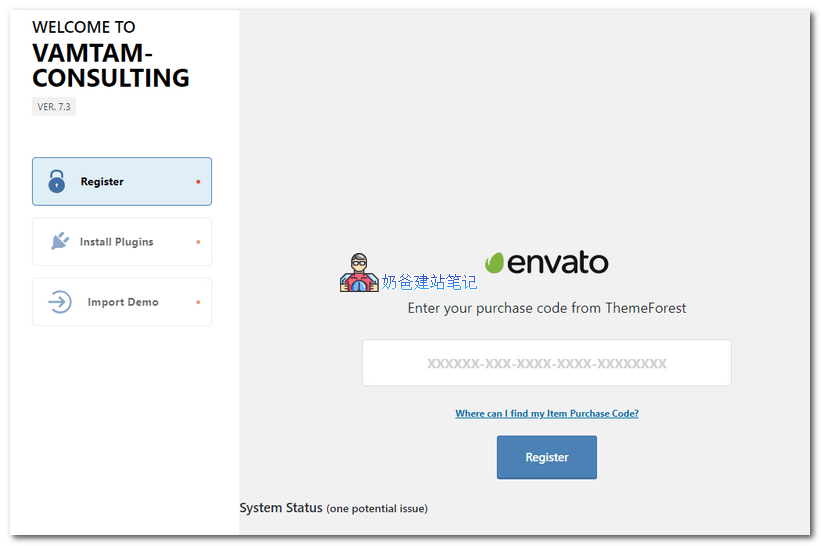The width and height of the screenshot is (821, 546).
Task: Click the green Envato leaf logo
Action: point(494,263)
